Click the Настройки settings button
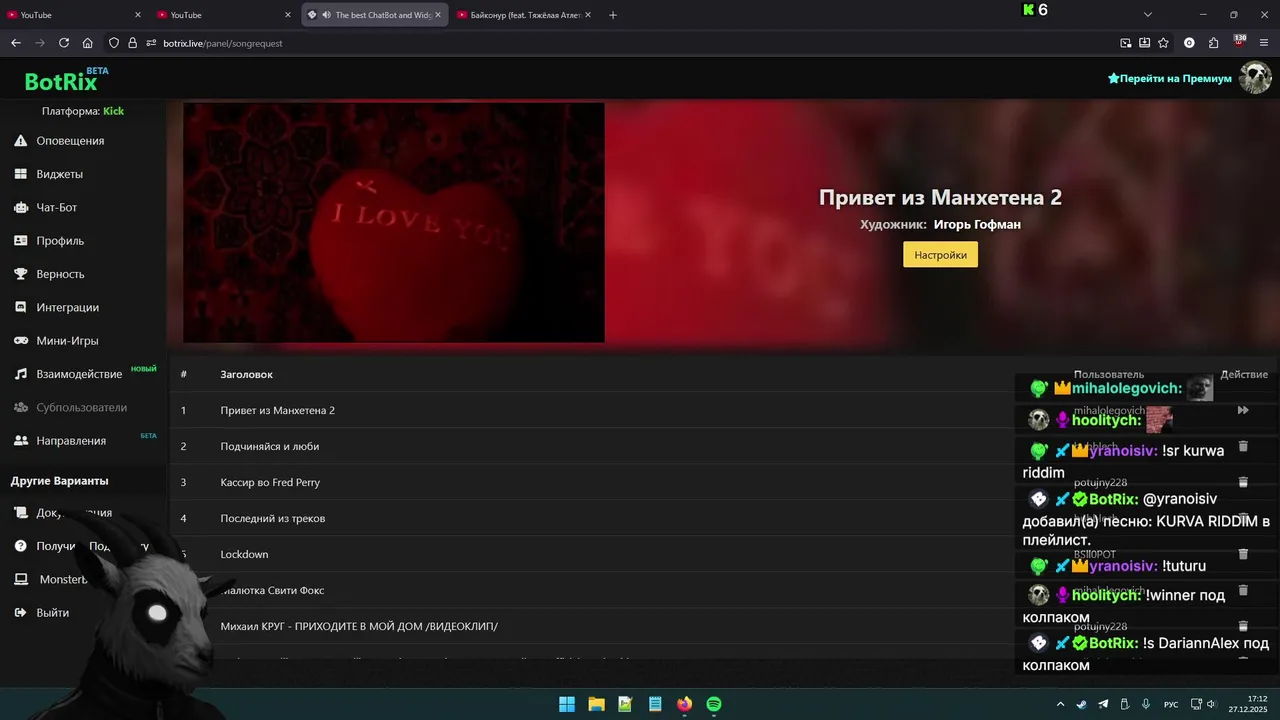This screenshot has height=720, width=1280. (x=940, y=255)
